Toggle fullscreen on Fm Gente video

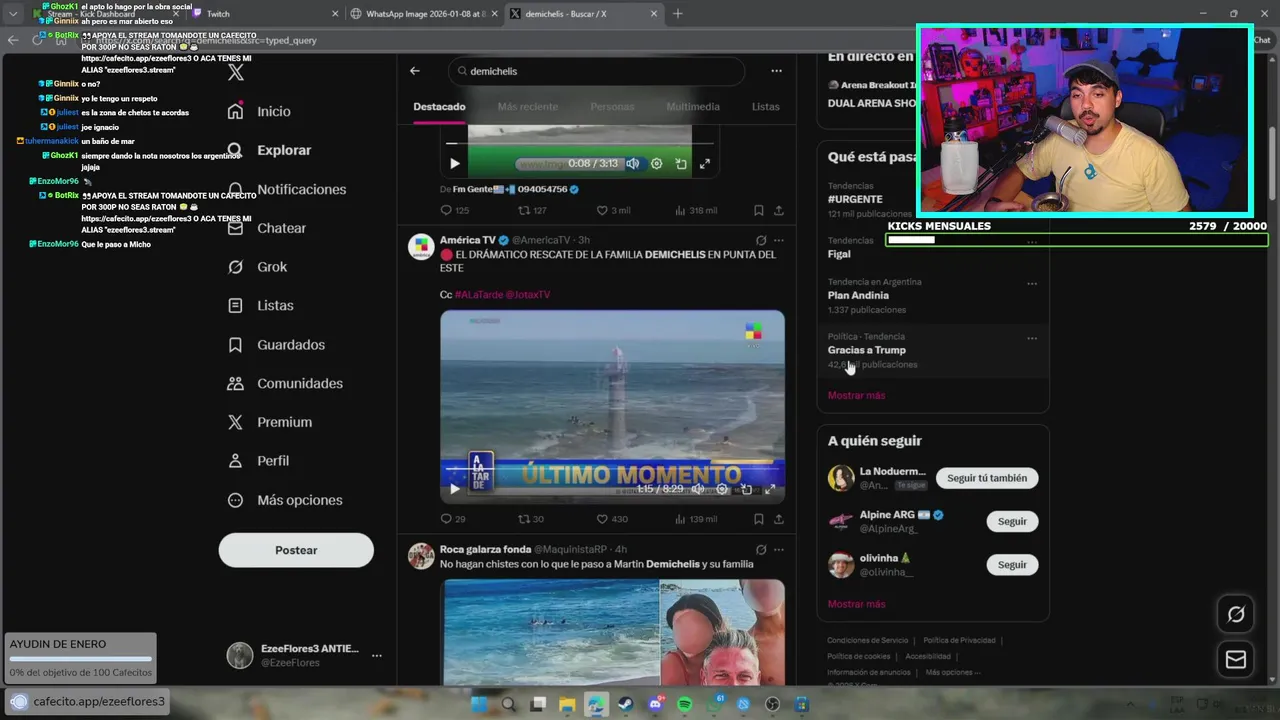[705, 164]
